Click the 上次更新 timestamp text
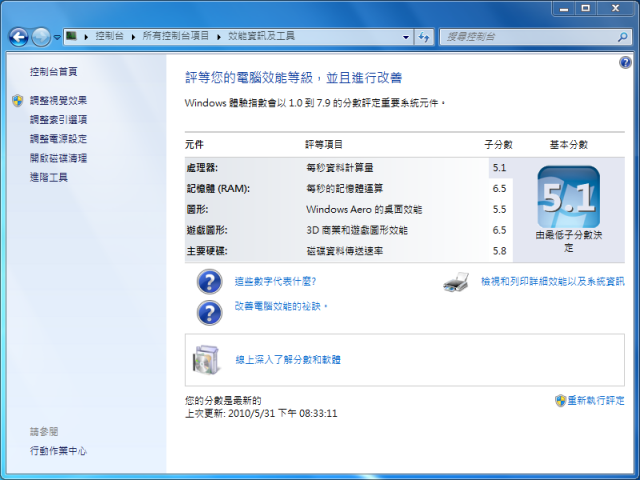This screenshot has height=480, width=640. pos(261,413)
